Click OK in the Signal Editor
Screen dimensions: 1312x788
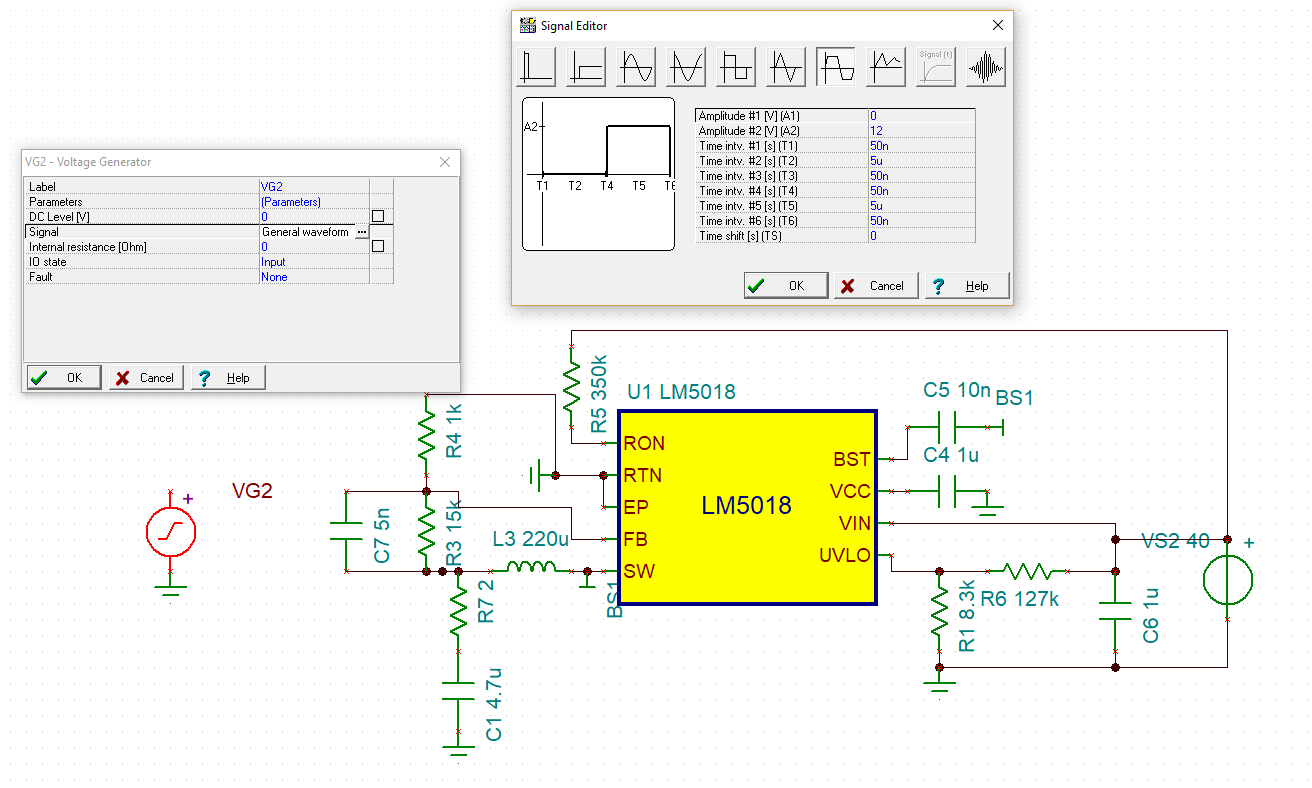[x=786, y=285]
